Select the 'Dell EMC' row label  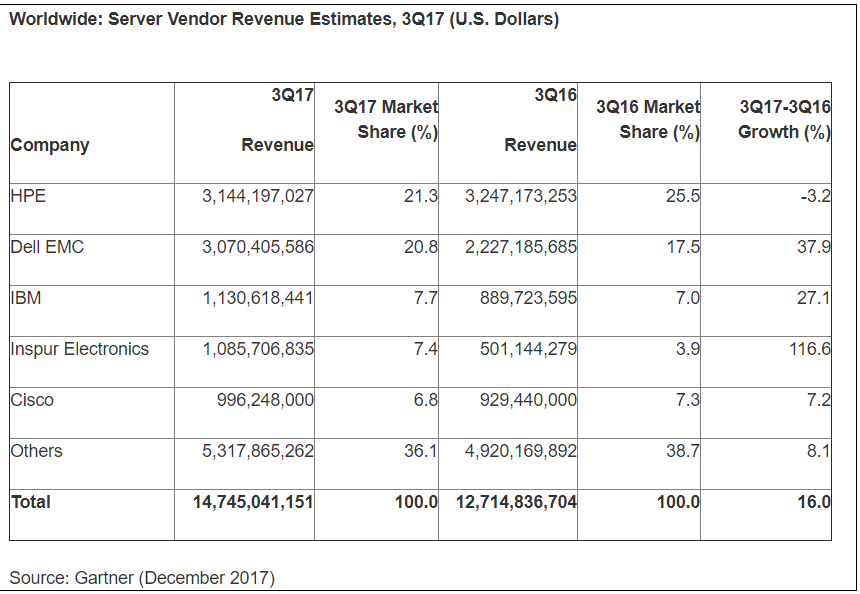[x=47, y=247]
